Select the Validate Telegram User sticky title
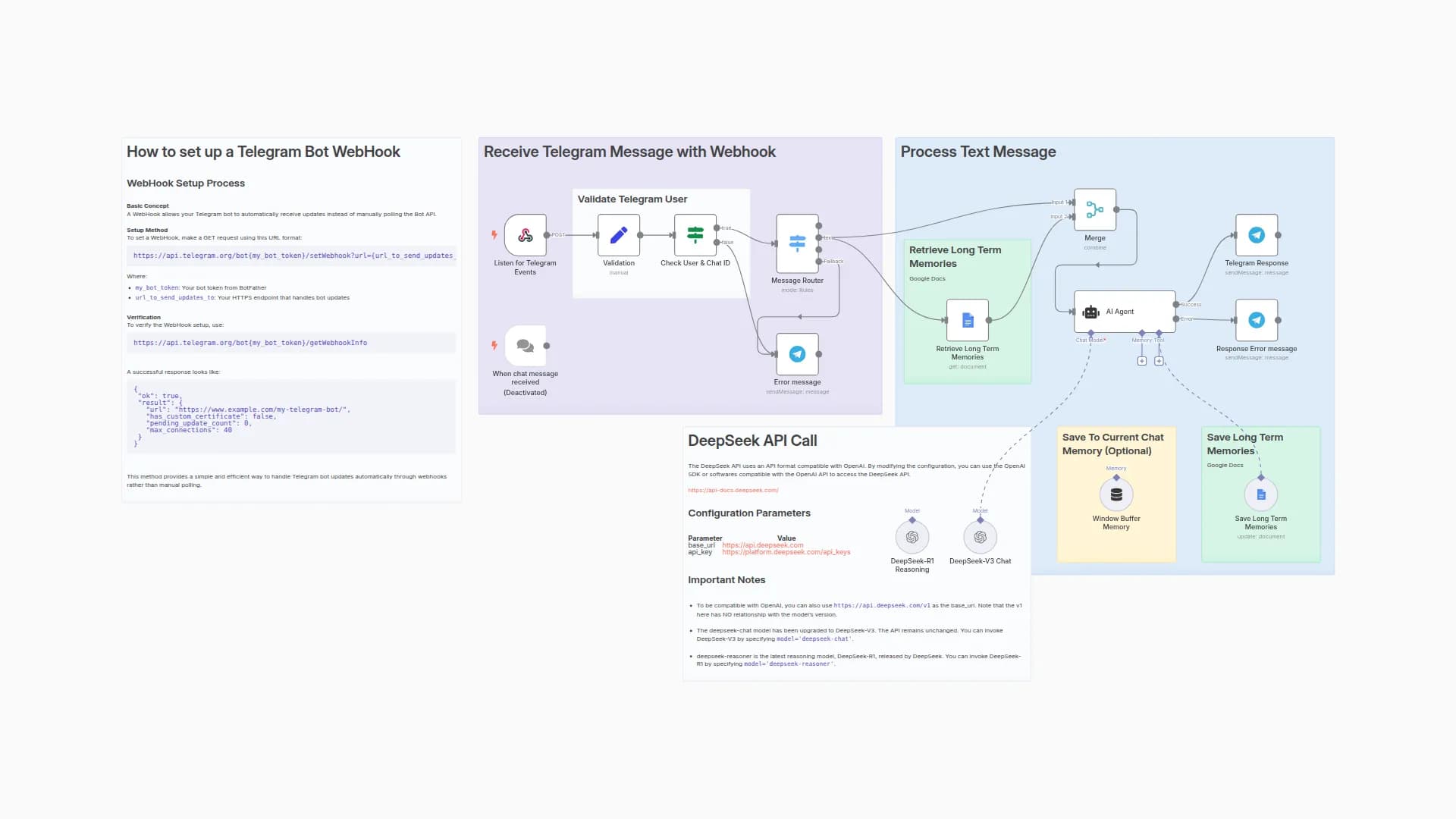This screenshot has height=819, width=1456. point(632,199)
